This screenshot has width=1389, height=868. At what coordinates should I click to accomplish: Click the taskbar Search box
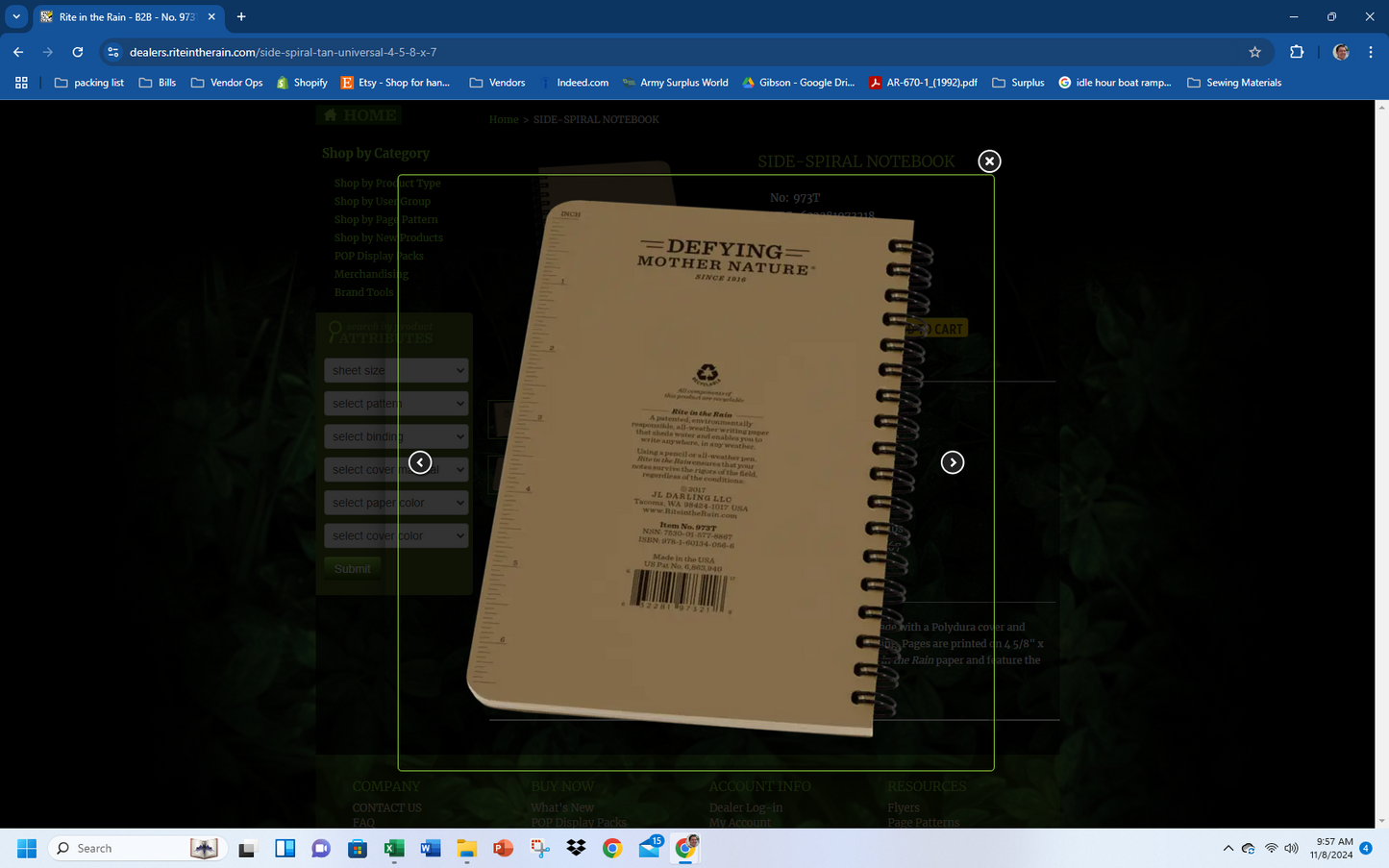(137, 848)
